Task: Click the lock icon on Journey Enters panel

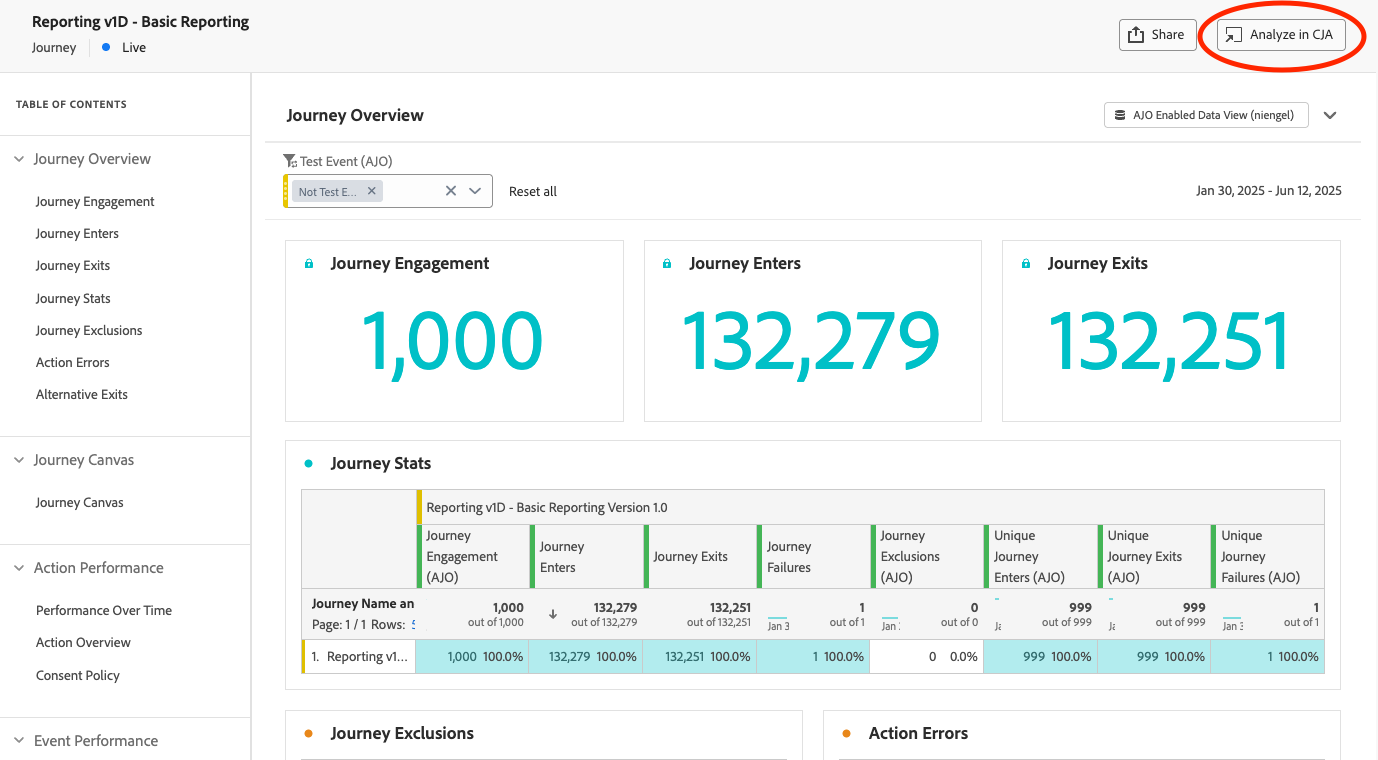Action: click(x=666, y=262)
